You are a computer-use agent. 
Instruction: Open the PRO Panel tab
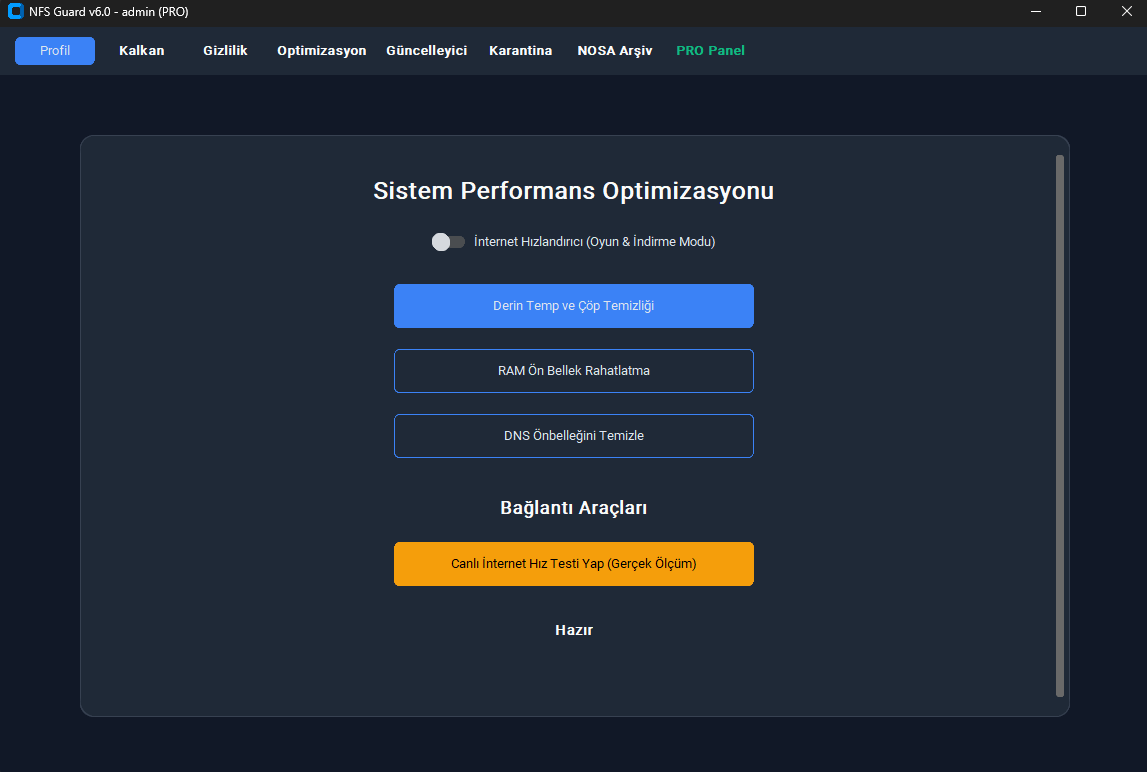point(710,50)
